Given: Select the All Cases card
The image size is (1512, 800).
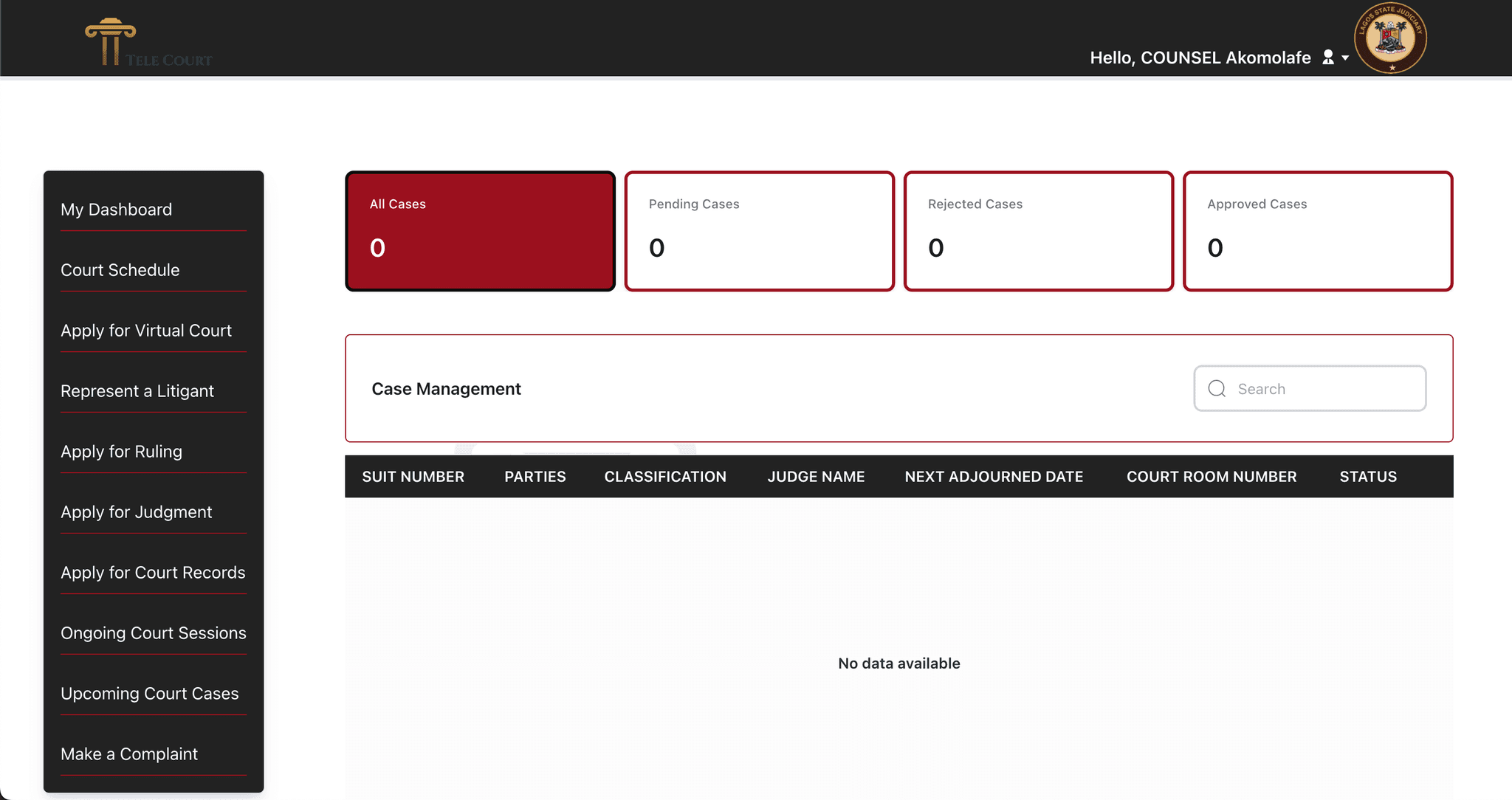Looking at the screenshot, I should (x=480, y=231).
